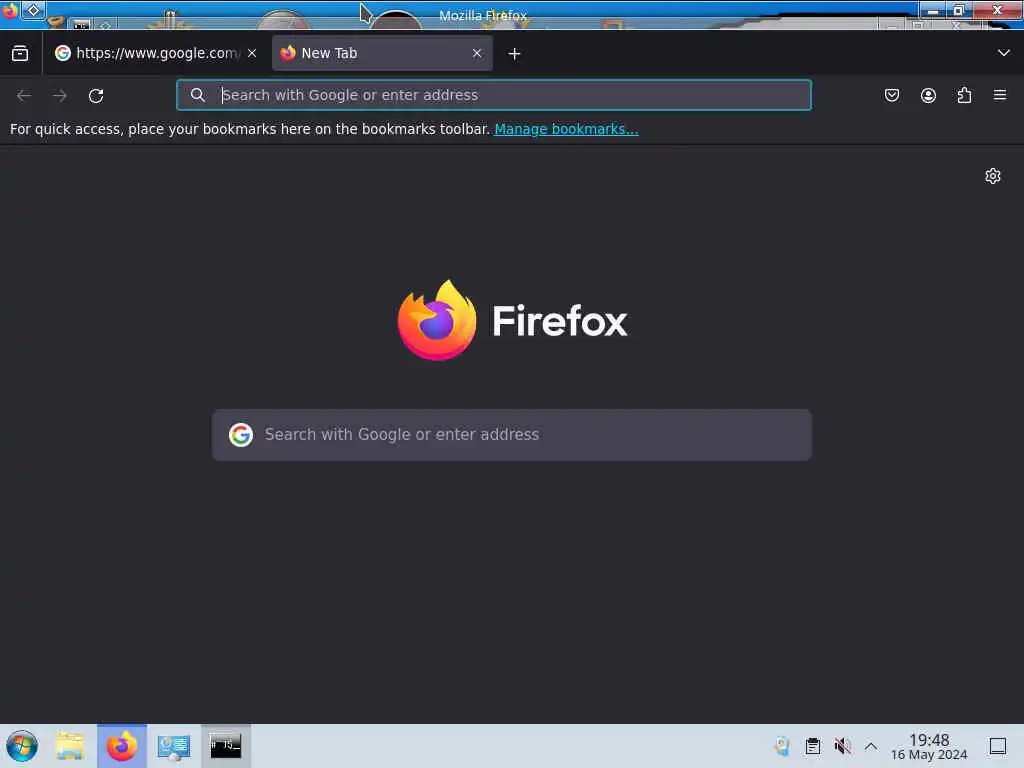1024x768 pixels.
Task: Switch to the google.com tab
Action: click(155, 54)
